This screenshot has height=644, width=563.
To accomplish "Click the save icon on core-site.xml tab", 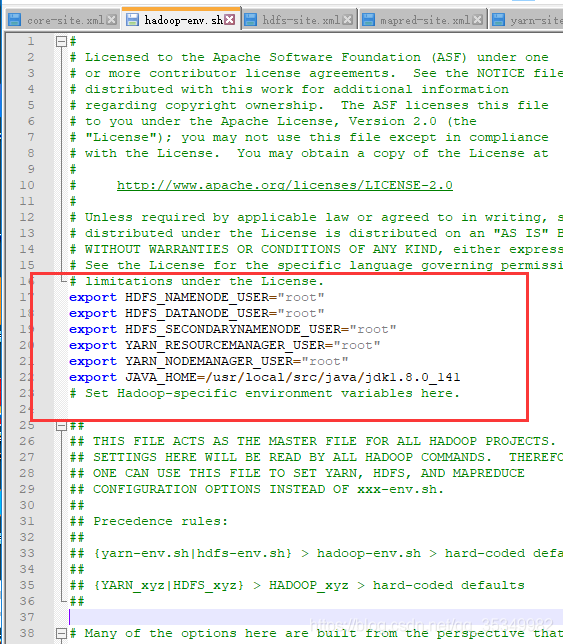I will pyautogui.click(x=15, y=19).
